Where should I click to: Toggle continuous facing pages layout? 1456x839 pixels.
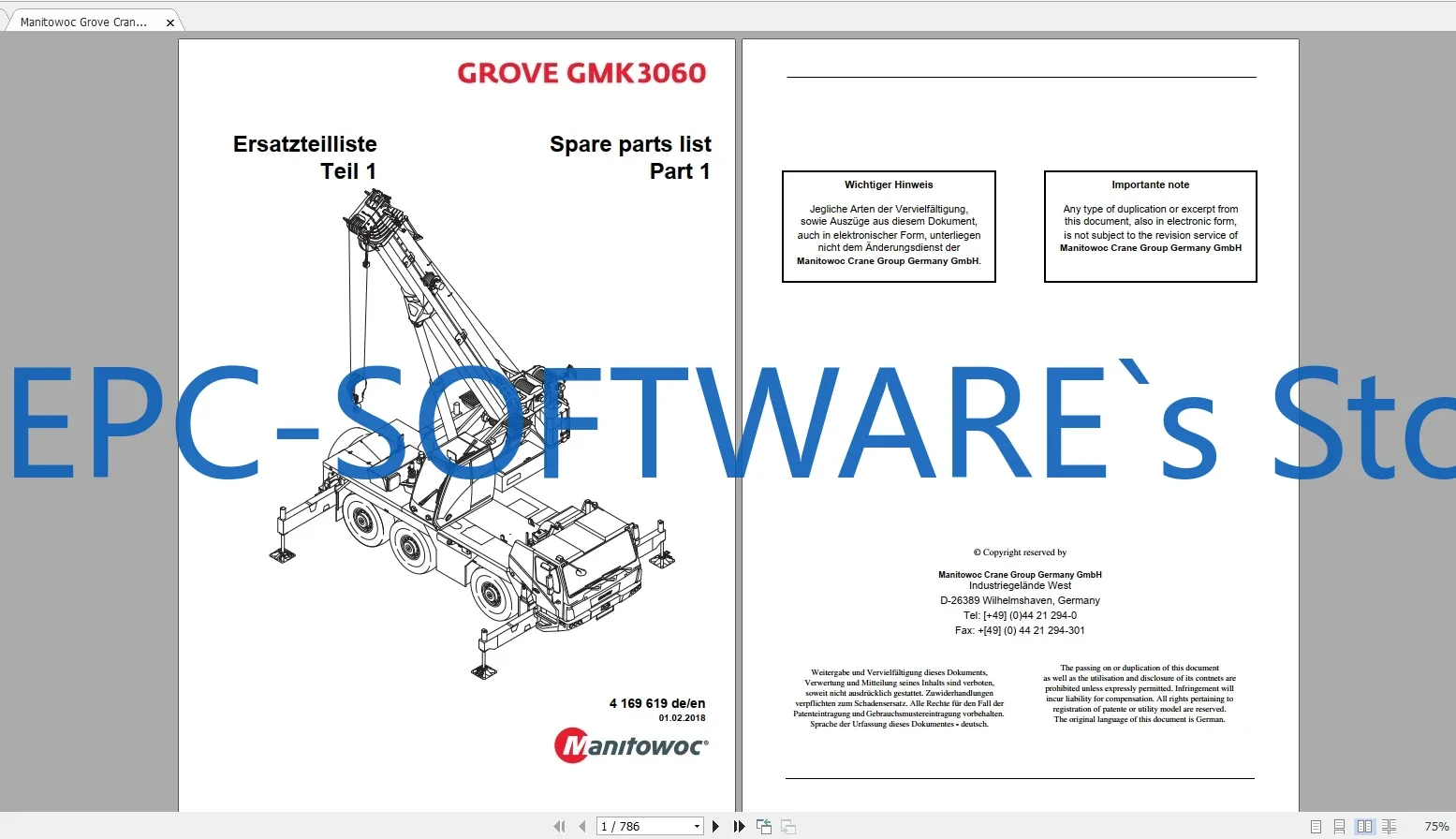[x=1390, y=826]
